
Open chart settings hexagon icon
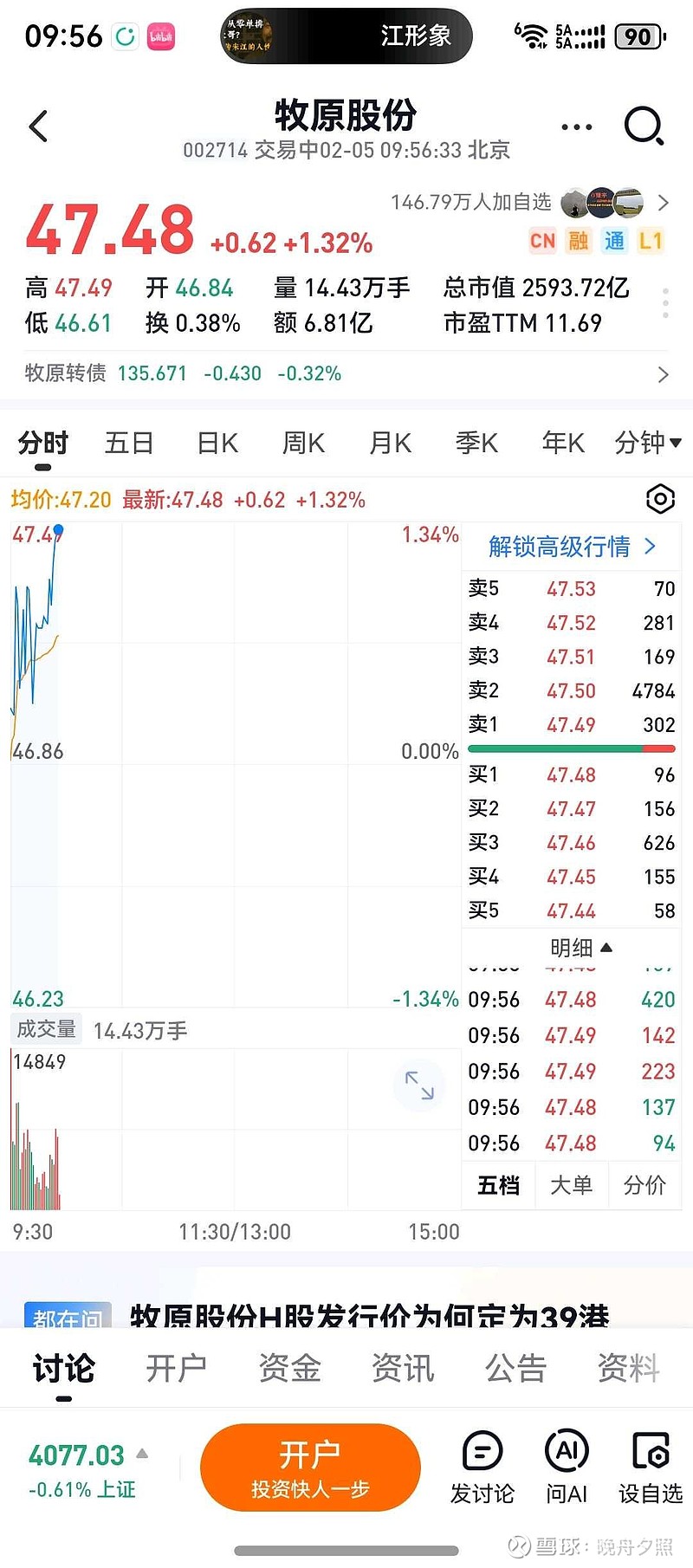[x=660, y=499]
